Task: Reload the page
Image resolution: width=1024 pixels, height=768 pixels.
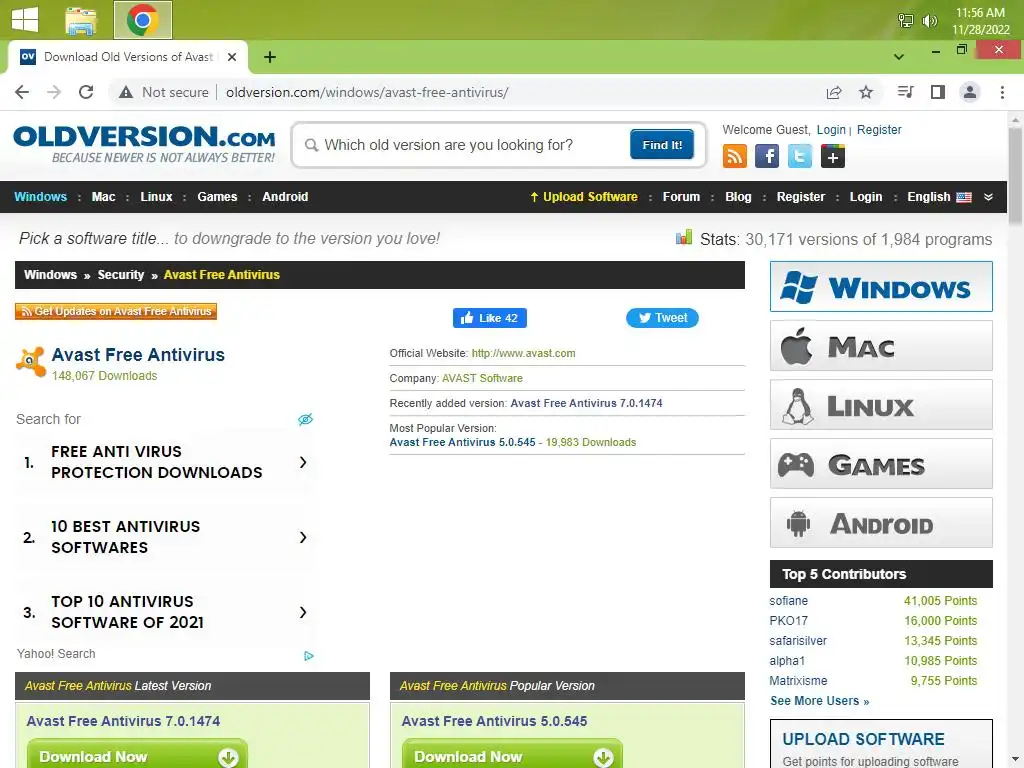Action: click(86, 92)
